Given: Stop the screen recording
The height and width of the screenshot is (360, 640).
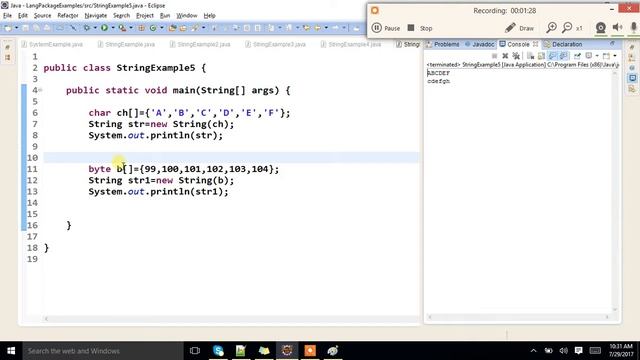Looking at the screenshot, I should [x=420, y=28].
